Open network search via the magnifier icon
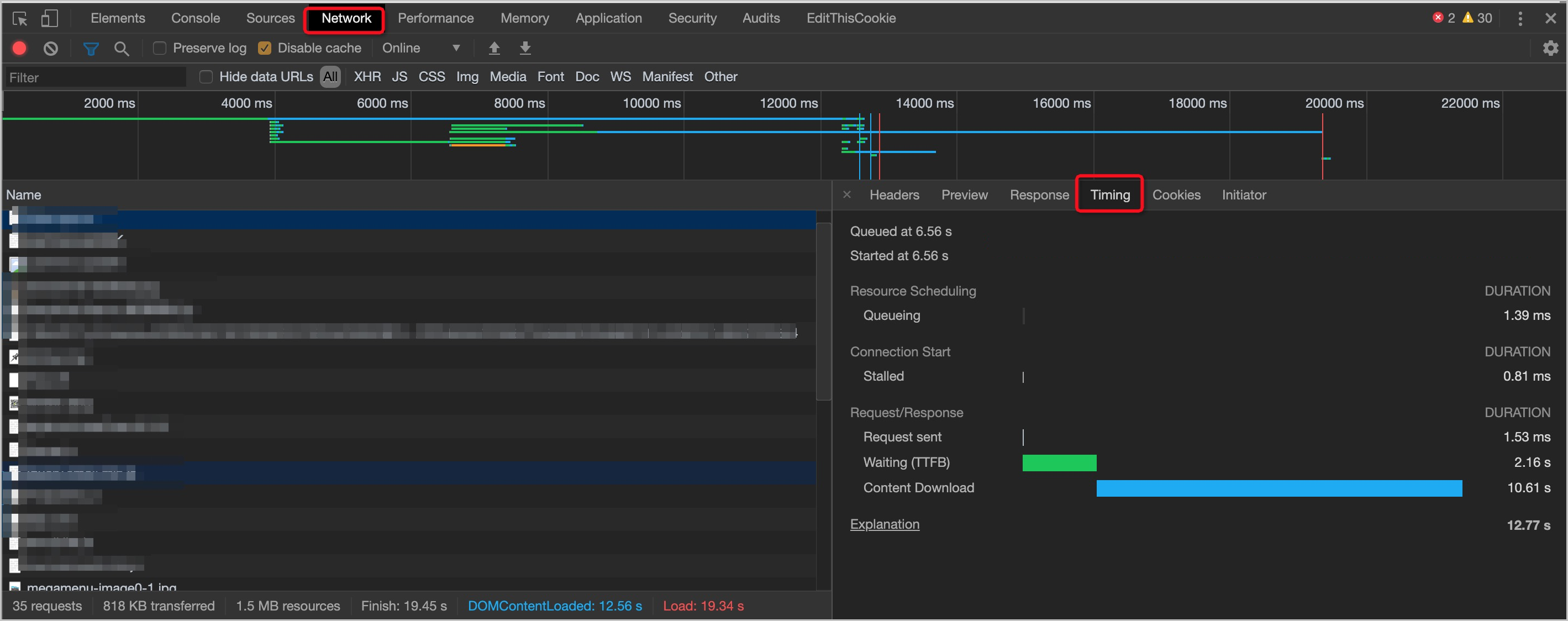The height and width of the screenshot is (621, 1568). pos(122,48)
